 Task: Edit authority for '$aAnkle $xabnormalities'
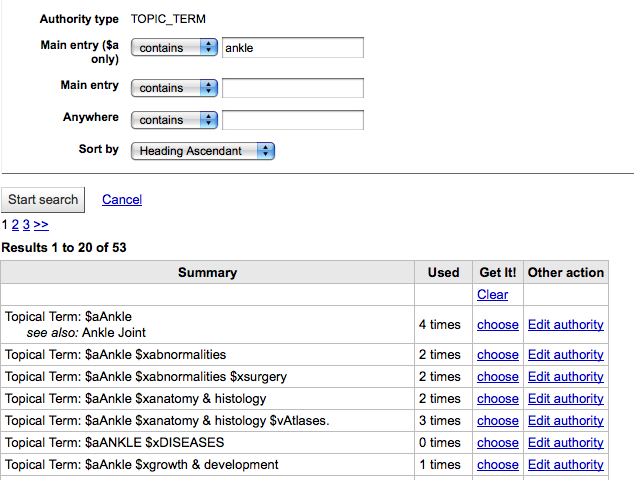tap(565, 355)
